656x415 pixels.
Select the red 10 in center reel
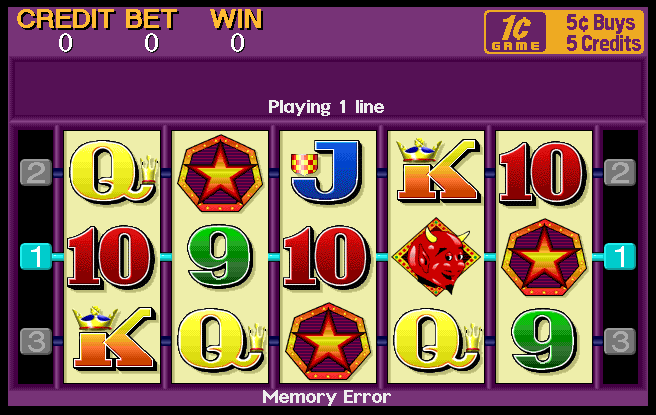click(x=326, y=257)
